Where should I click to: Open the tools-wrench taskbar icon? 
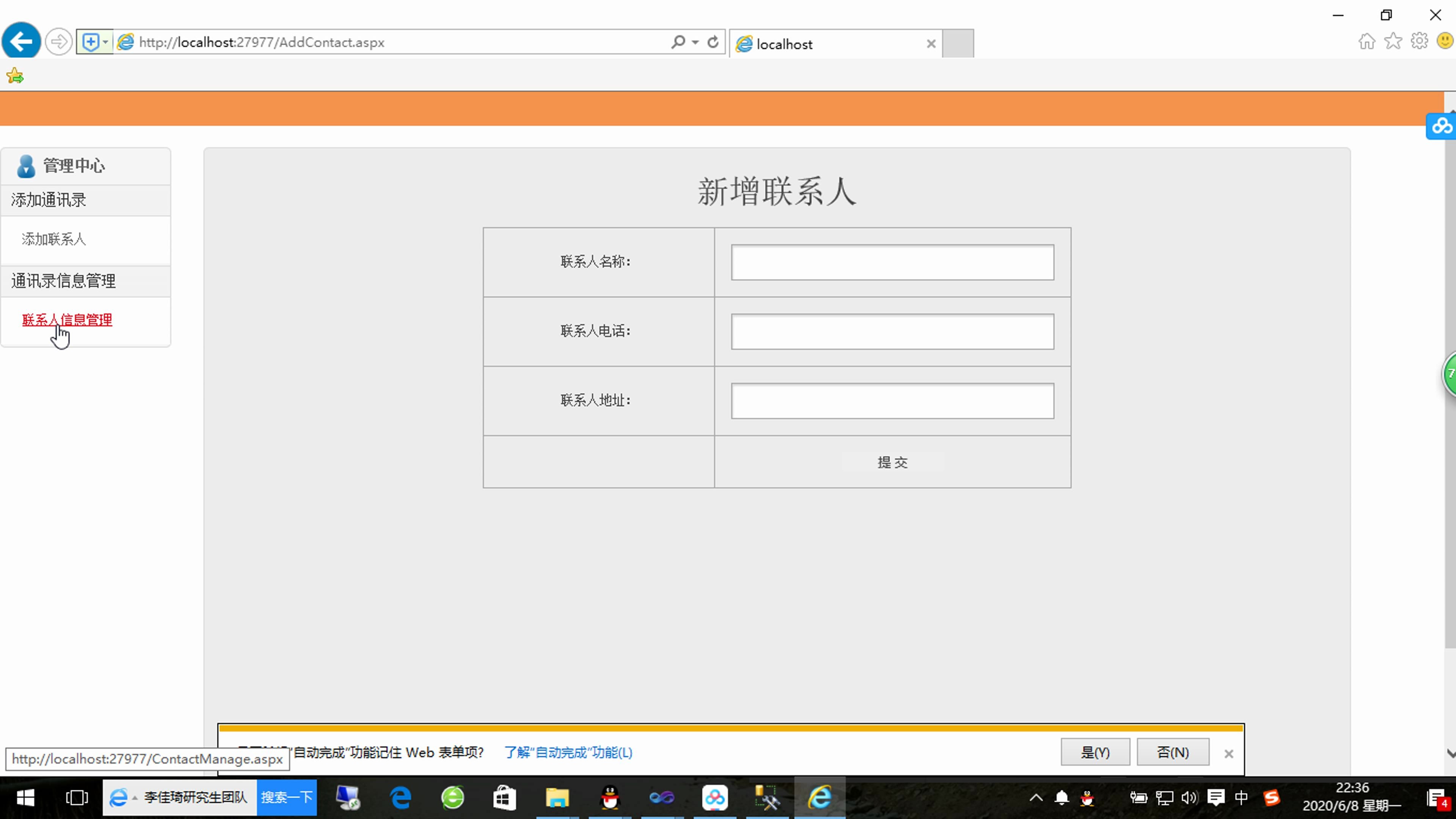coord(767,797)
